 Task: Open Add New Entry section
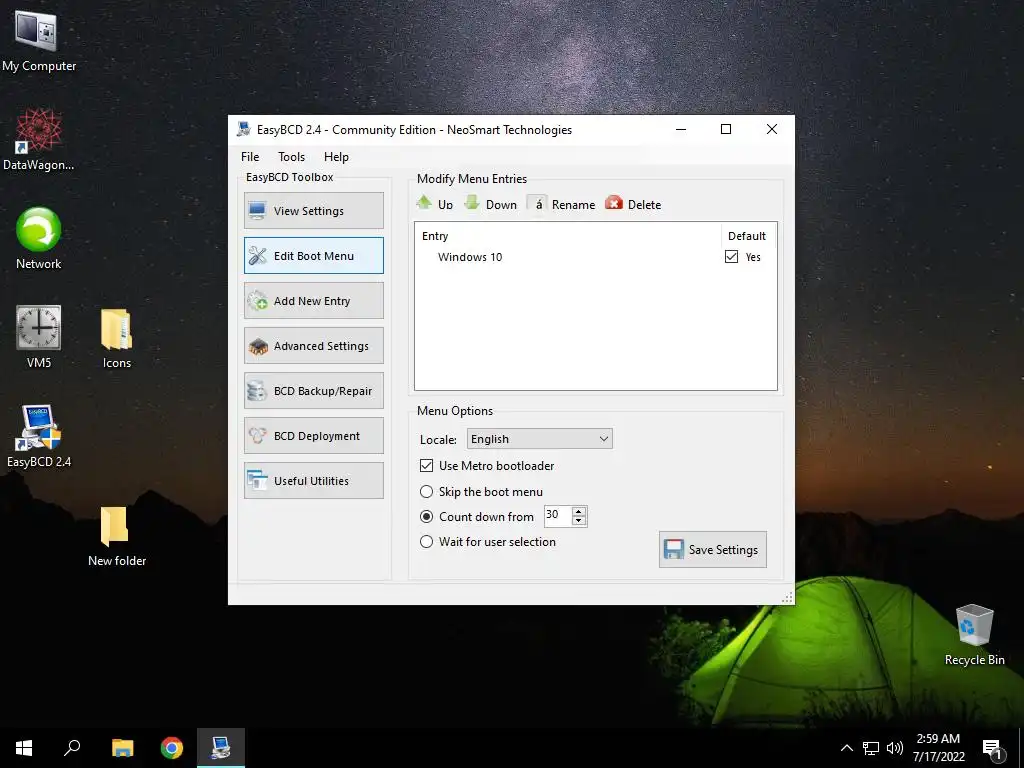pos(313,300)
